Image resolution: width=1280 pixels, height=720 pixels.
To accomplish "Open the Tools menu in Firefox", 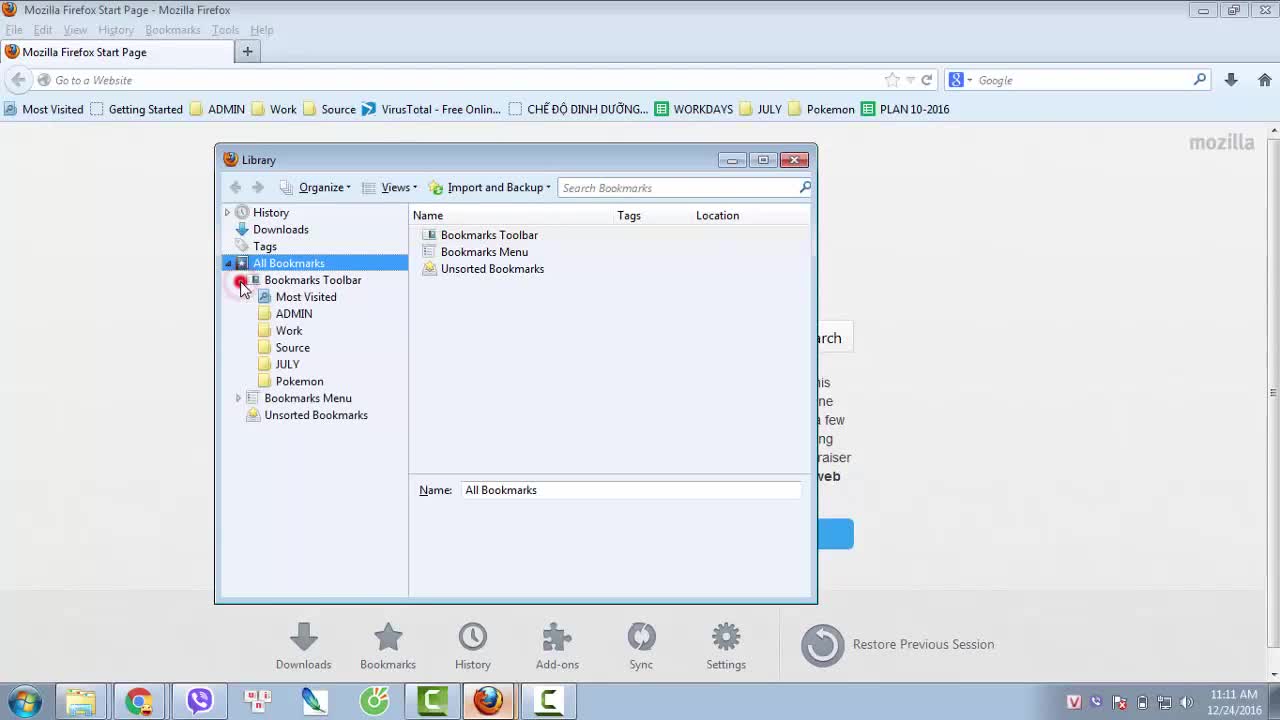I will point(225,30).
